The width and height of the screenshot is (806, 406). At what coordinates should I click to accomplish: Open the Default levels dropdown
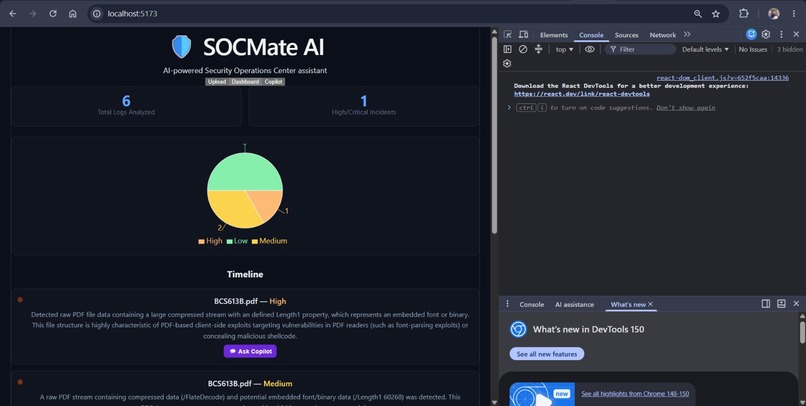click(705, 49)
